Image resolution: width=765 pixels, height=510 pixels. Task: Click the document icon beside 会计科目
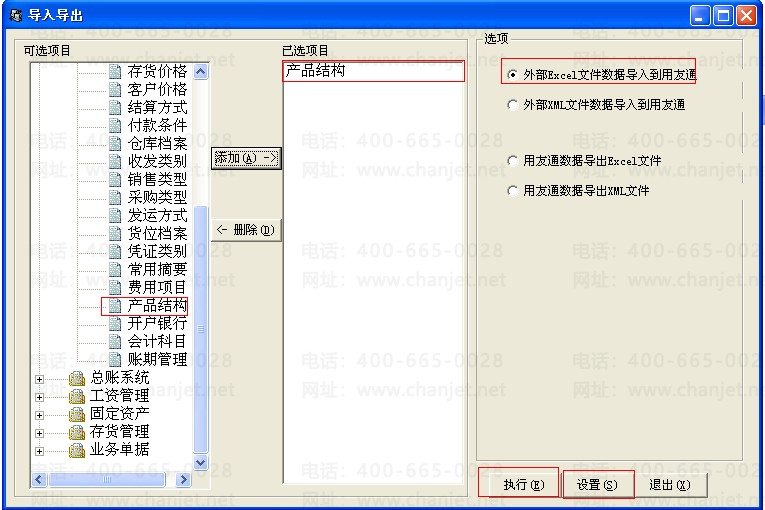(x=115, y=342)
